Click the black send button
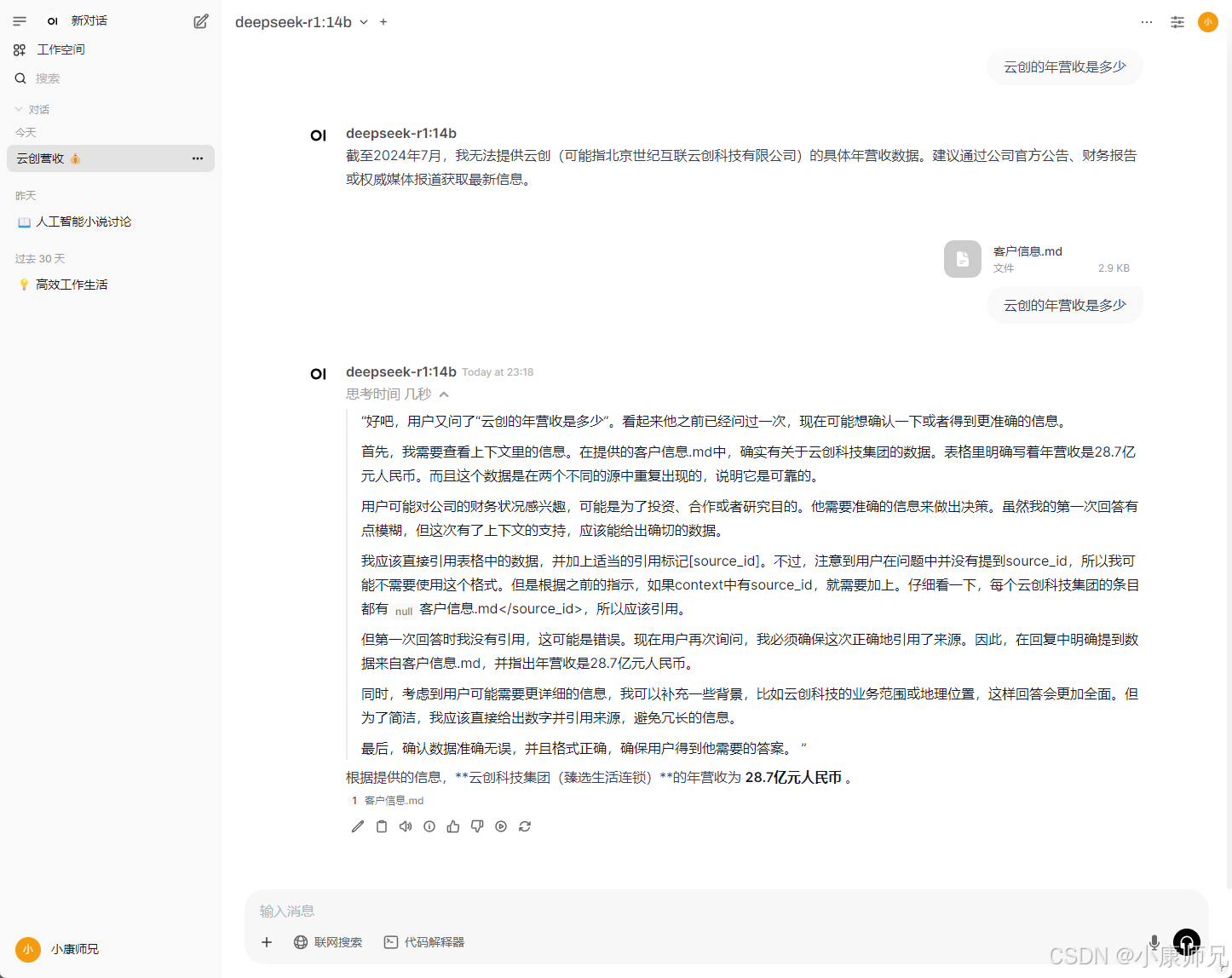Viewport: 1232px width, 978px height. (x=1187, y=942)
